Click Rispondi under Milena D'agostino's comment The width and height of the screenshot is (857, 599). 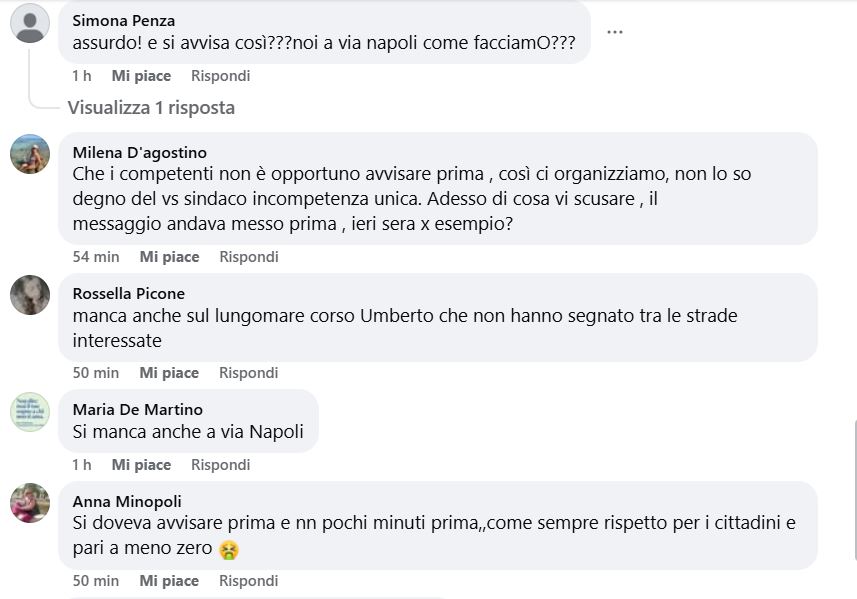click(x=248, y=257)
